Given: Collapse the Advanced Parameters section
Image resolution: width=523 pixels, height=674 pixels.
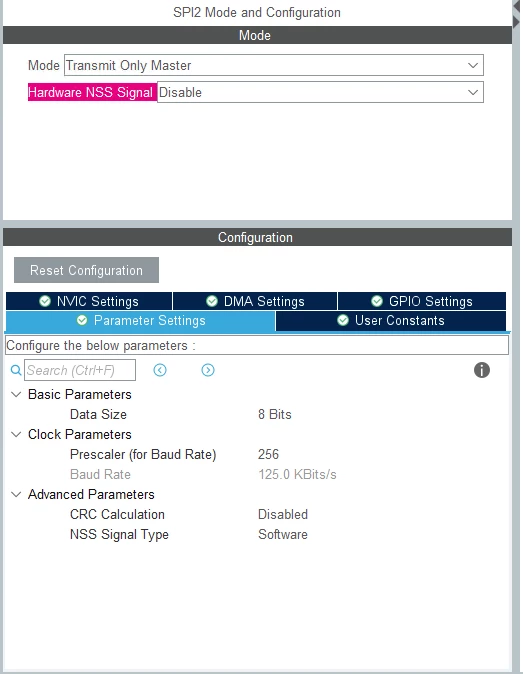Looking at the screenshot, I should coord(16,494).
